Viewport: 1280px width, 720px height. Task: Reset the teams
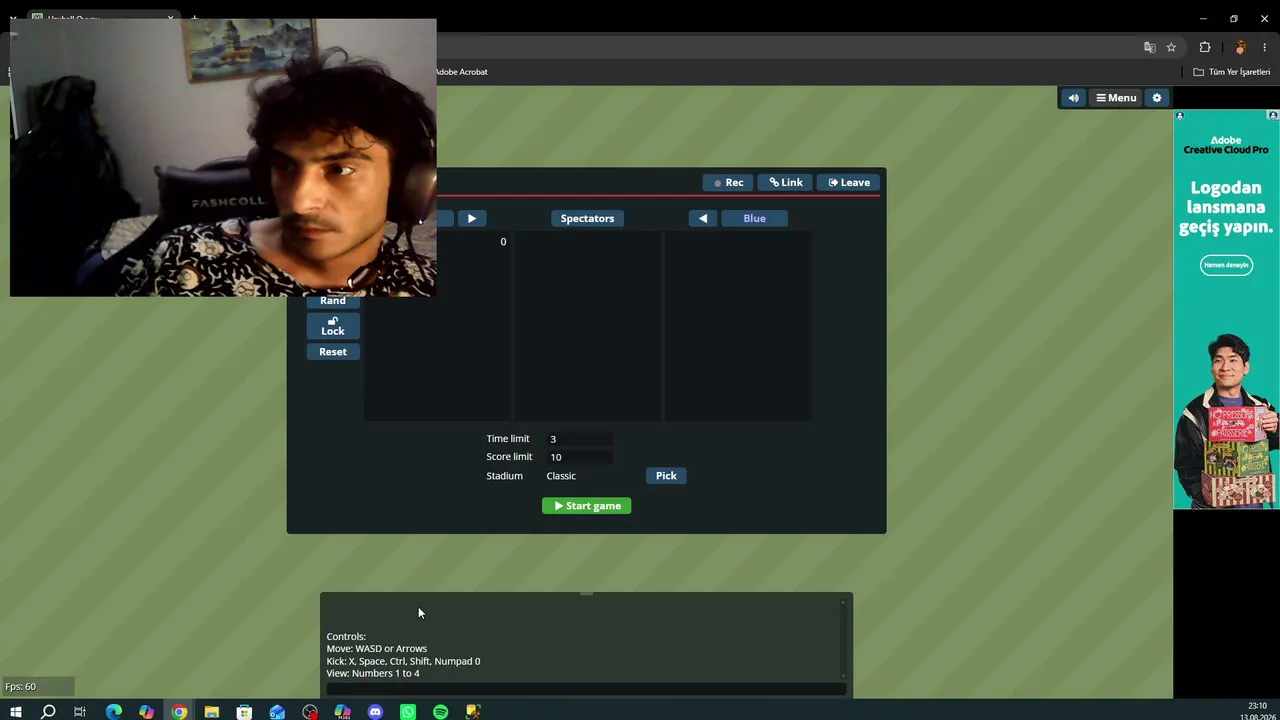(x=333, y=352)
